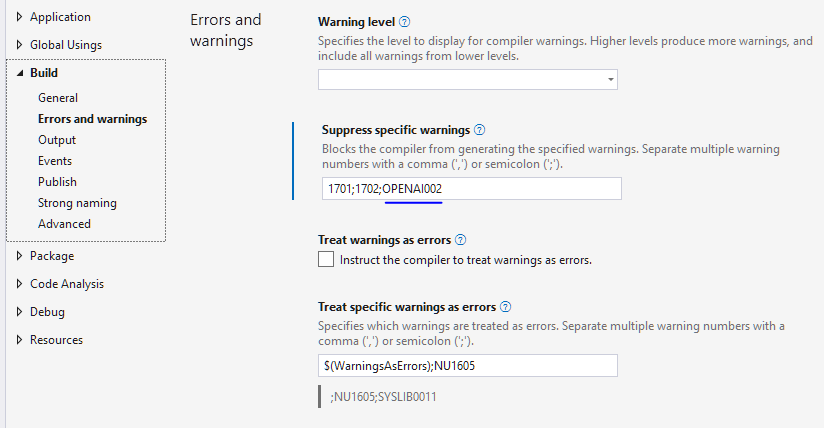Screen dimensions: 824x428
Task: Expand the Application section
Action: [x=20, y=17]
